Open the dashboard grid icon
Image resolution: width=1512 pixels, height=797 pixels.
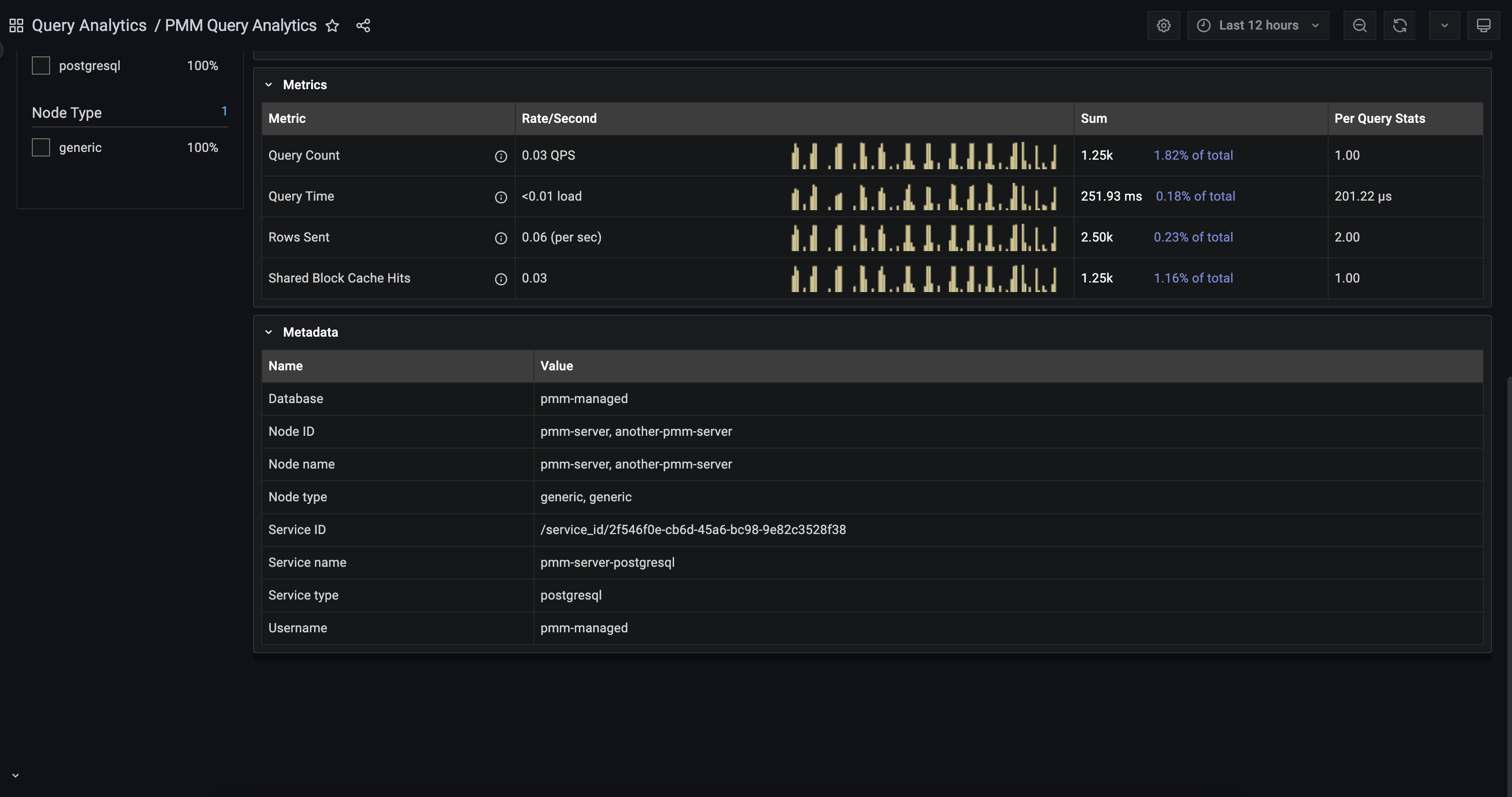click(16, 26)
